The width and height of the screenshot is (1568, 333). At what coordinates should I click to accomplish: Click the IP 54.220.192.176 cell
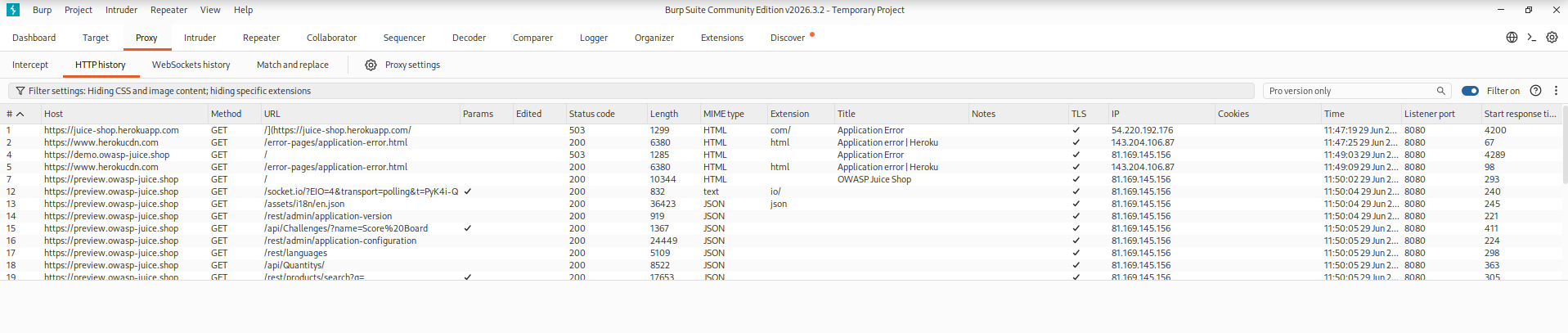coord(1142,130)
